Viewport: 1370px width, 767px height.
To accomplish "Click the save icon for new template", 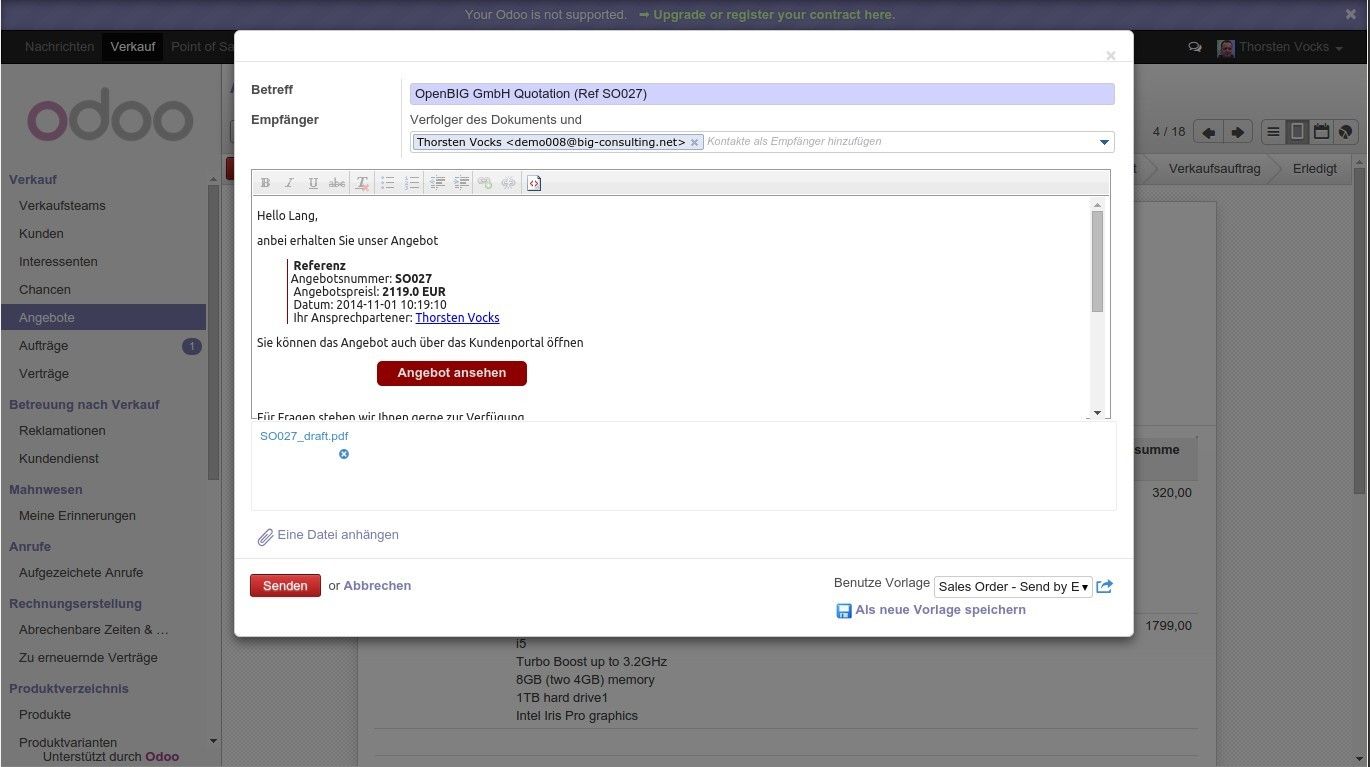I will pyautogui.click(x=843, y=610).
